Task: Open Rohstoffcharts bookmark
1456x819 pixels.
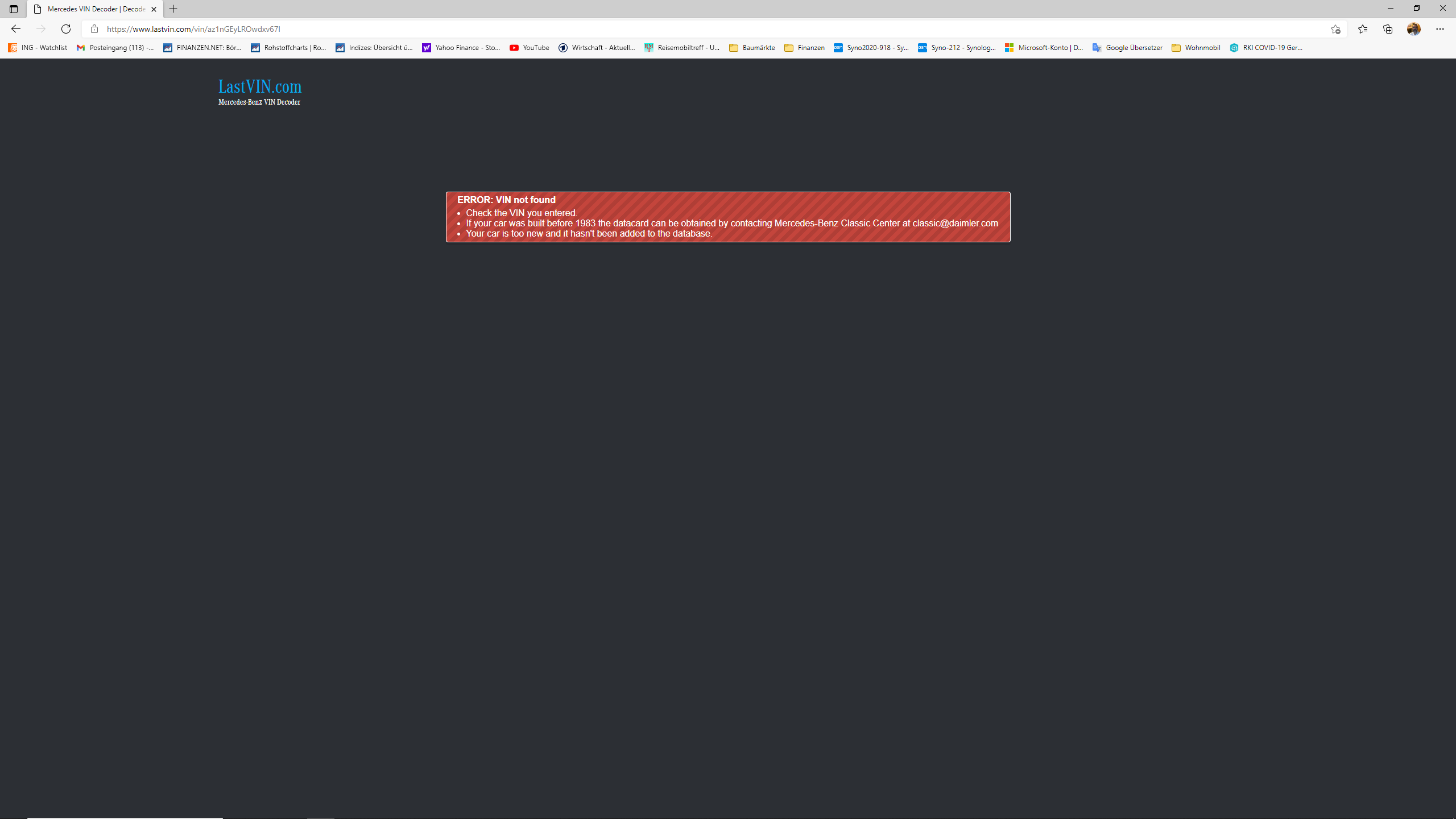Action: tap(289, 48)
